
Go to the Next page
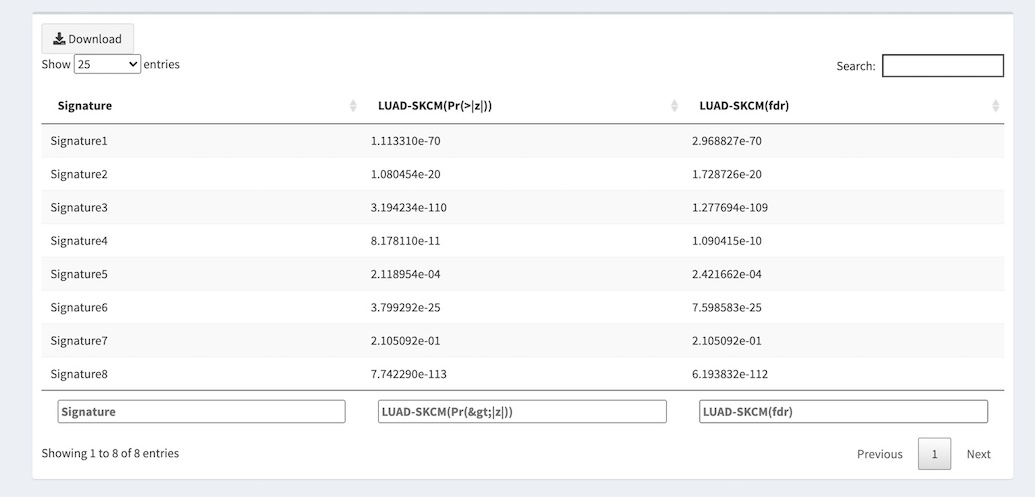tap(978, 454)
